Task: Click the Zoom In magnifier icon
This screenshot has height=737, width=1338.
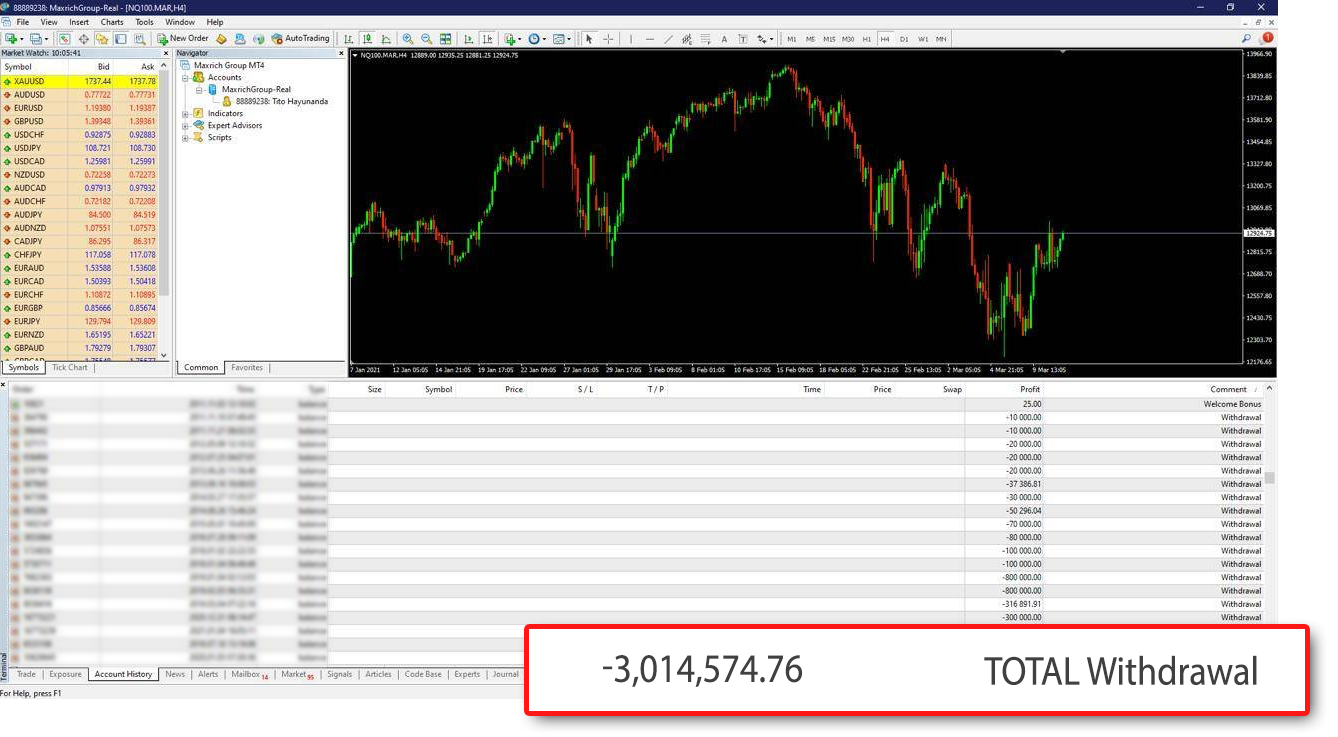Action: (x=408, y=39)
